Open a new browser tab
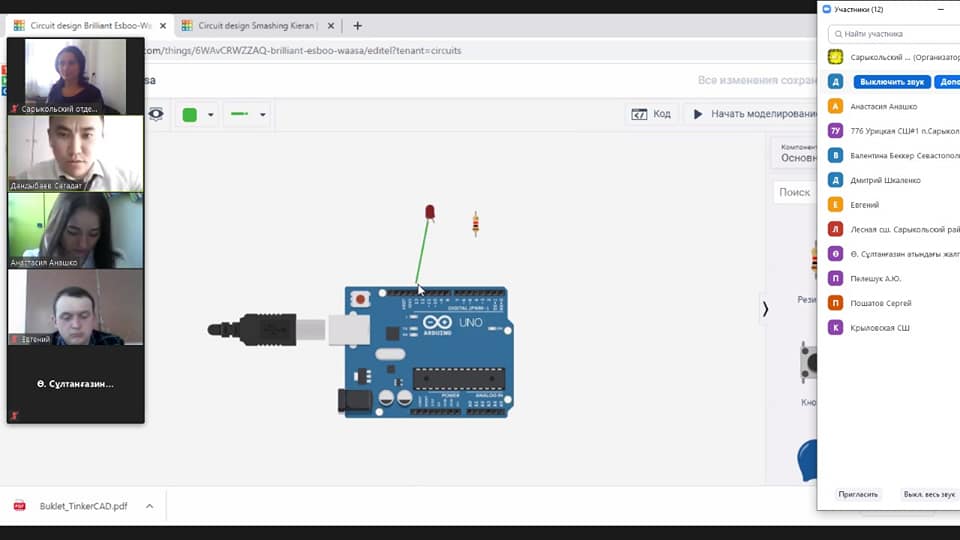 (x=358, y=25)
